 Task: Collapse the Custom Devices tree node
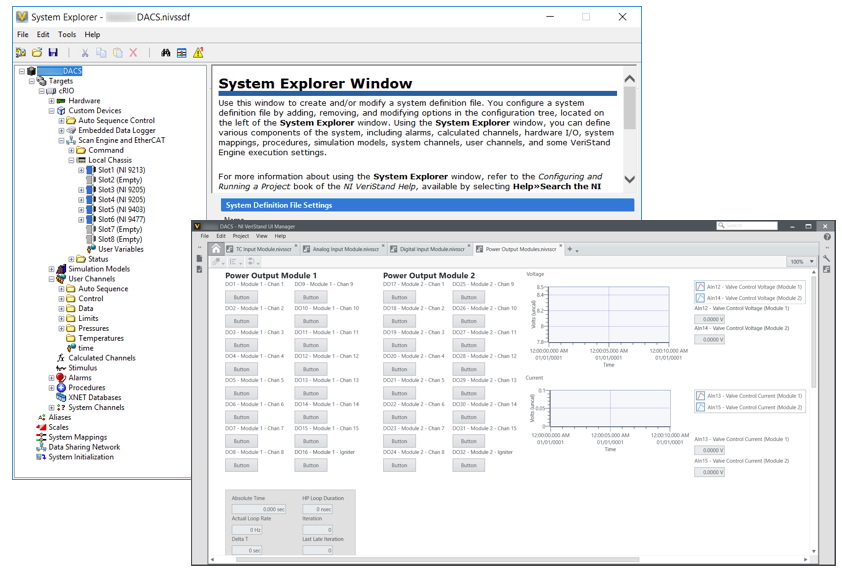52,111
